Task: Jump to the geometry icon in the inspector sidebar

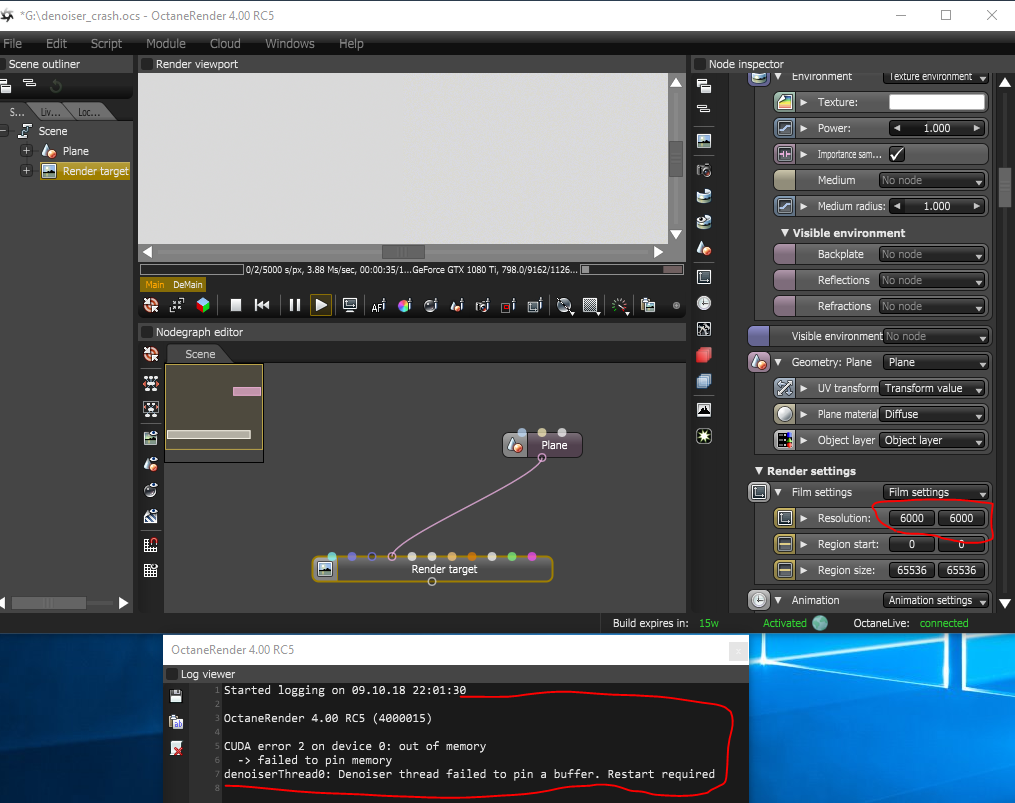Action: click(x=704, y=248)
